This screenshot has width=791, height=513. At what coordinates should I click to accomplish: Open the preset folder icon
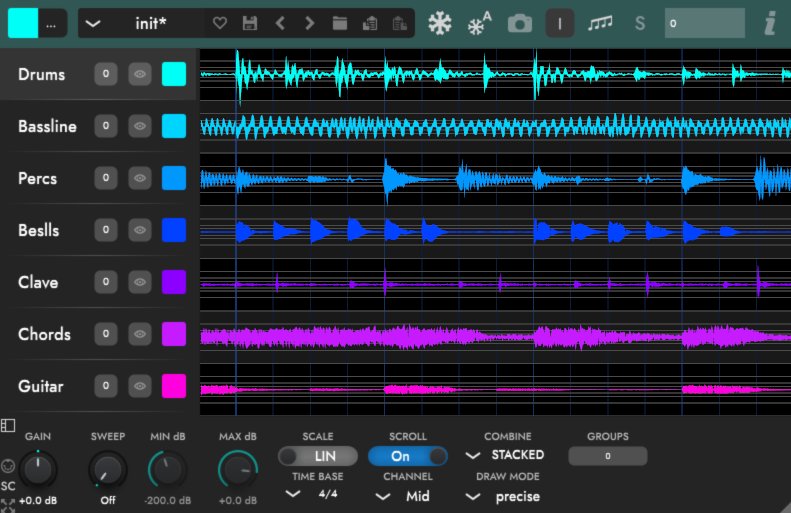[340, 23]
